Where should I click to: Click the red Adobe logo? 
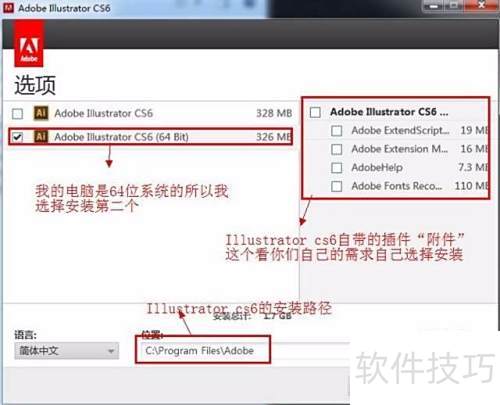click(x=29, y=44)
